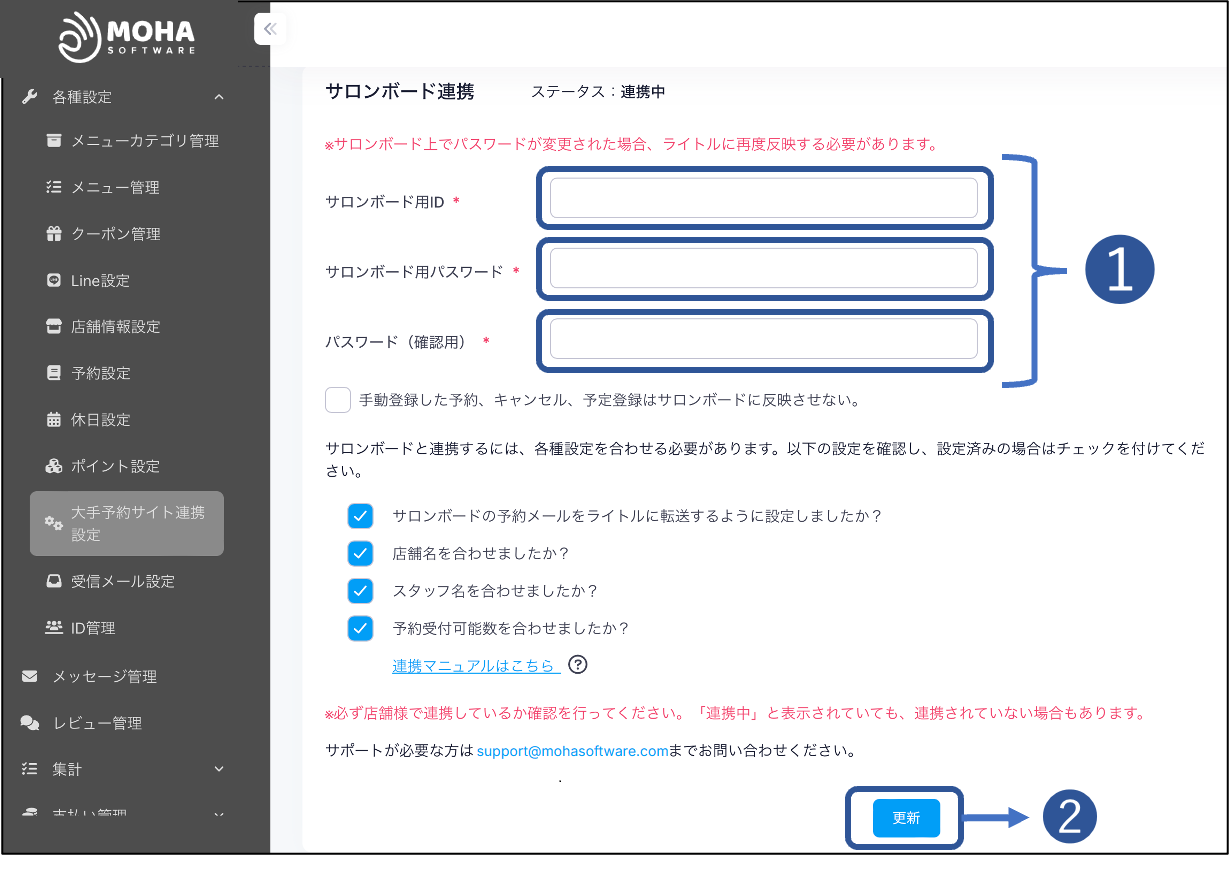The image size is (1230, 874).
Task: Click the help question mark icon
Action: [577, 665]
